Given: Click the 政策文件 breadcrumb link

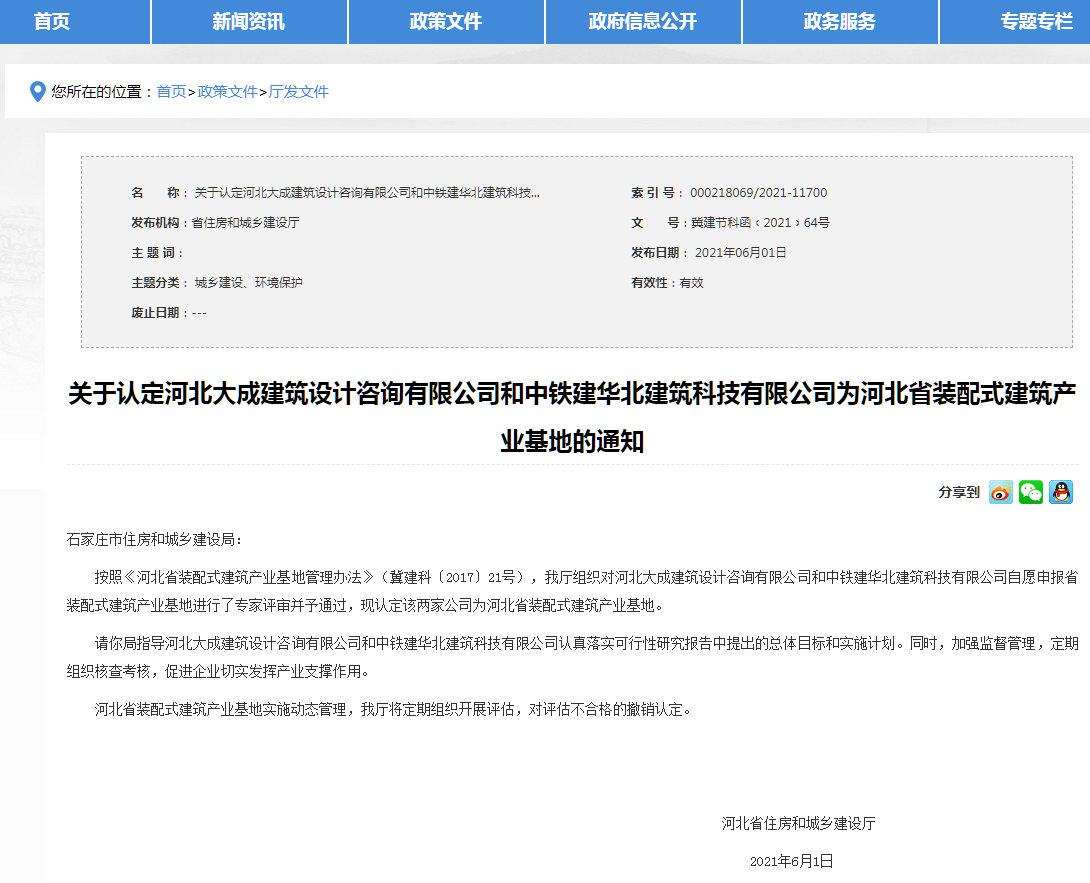Looking at the screenshot, I should pyautogui.click(x=228, y=92).
